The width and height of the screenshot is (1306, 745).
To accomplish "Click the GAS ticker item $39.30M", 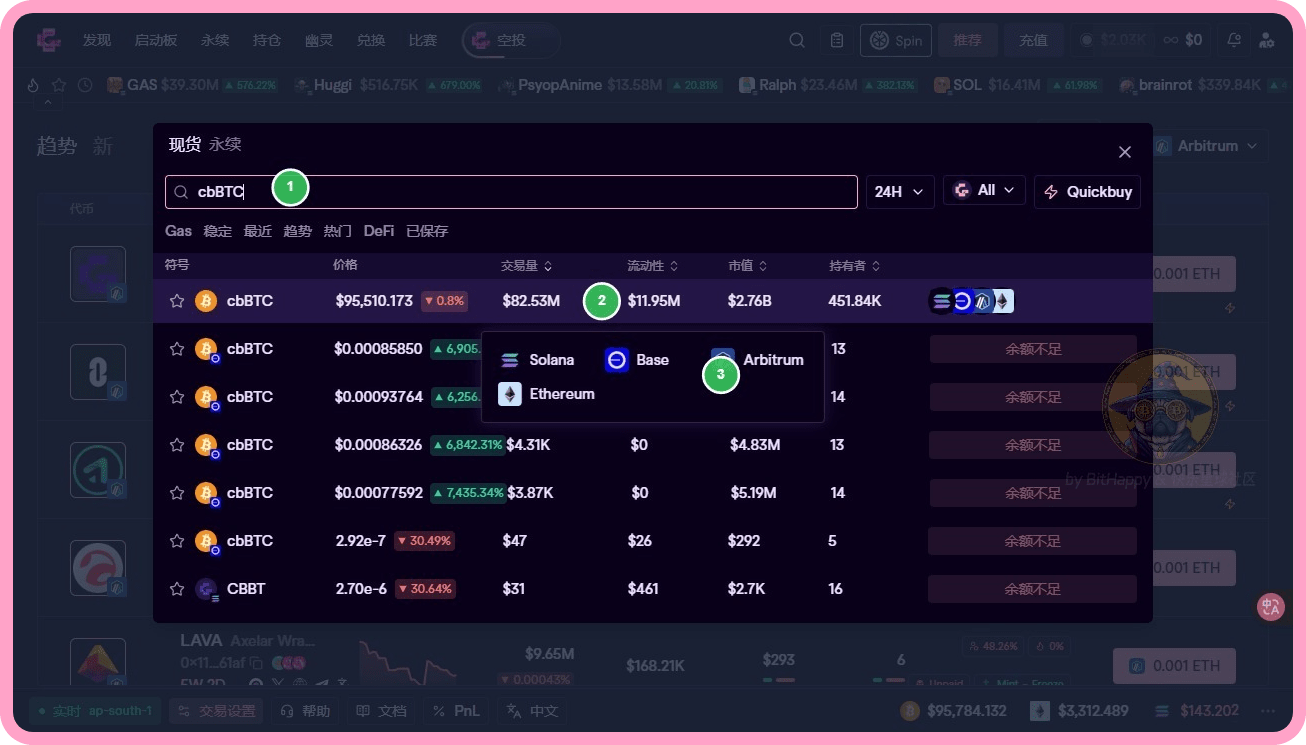I will 191,85.
